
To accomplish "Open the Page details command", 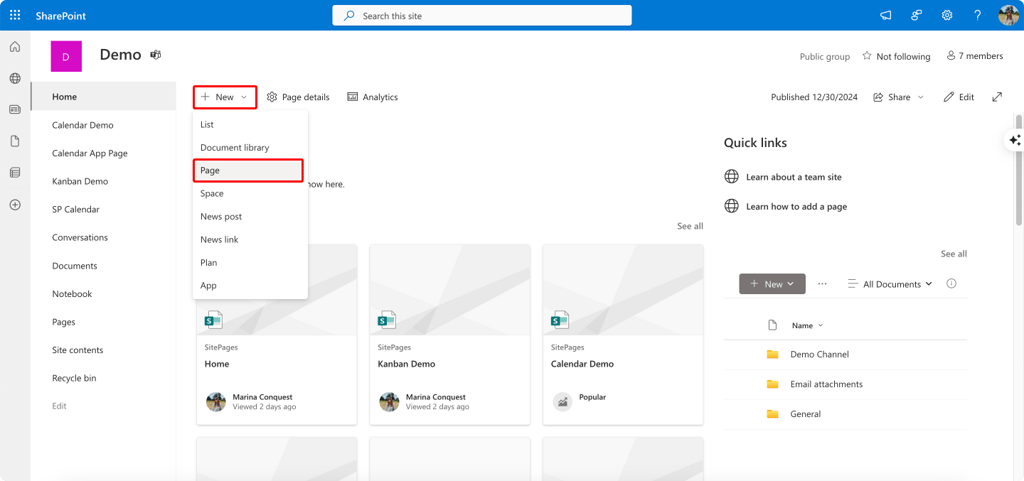I will pyautogui.click(x=298, y=97).
